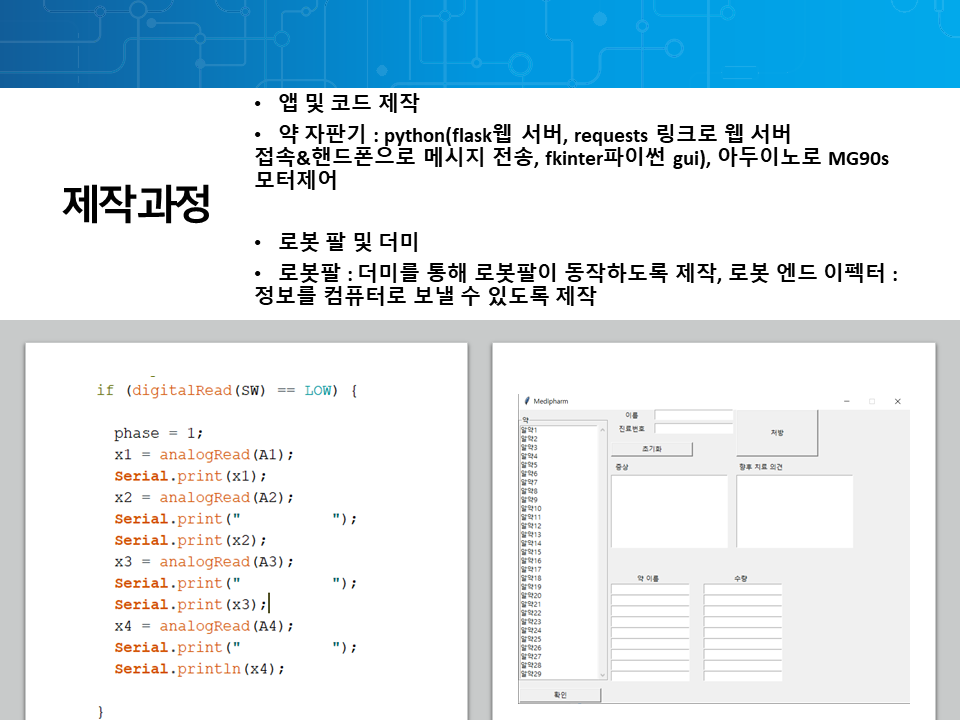
Task: Select 알약13 in the pill list
Action: point(531,534)
